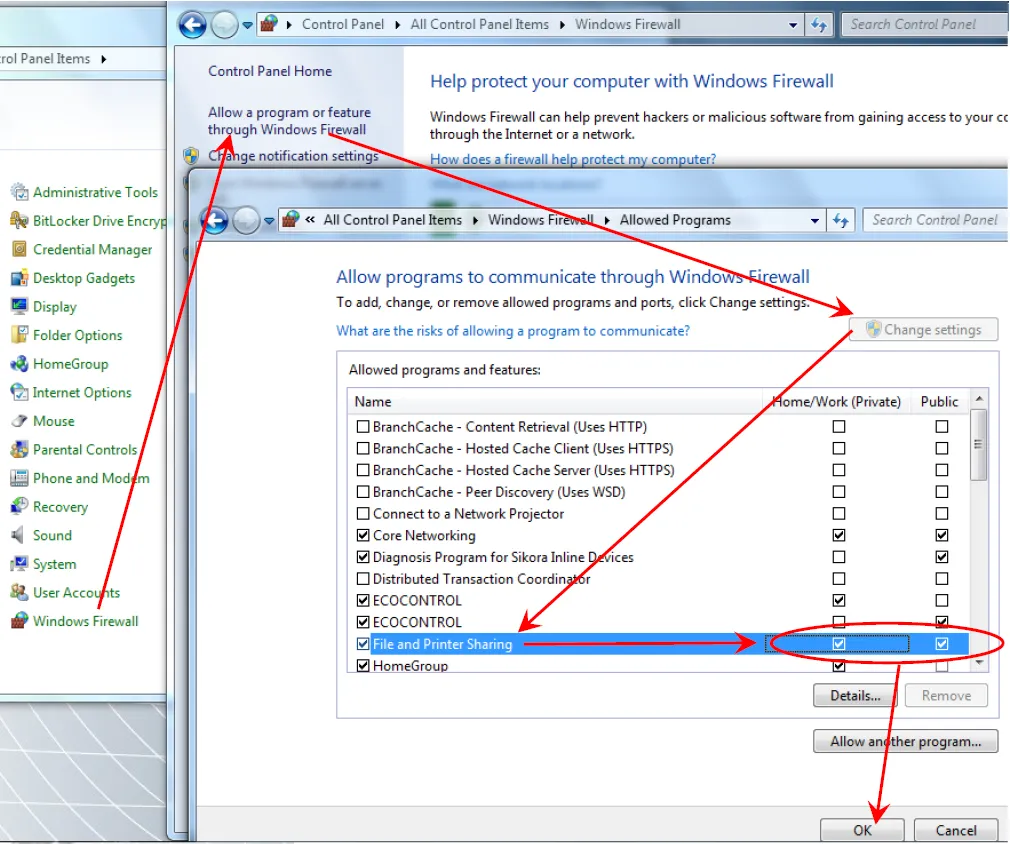The width and height of the screenshot is (1010, 844).
Task: Open Windows Firewall icon in Control Panel list
Action: (19, 620)
